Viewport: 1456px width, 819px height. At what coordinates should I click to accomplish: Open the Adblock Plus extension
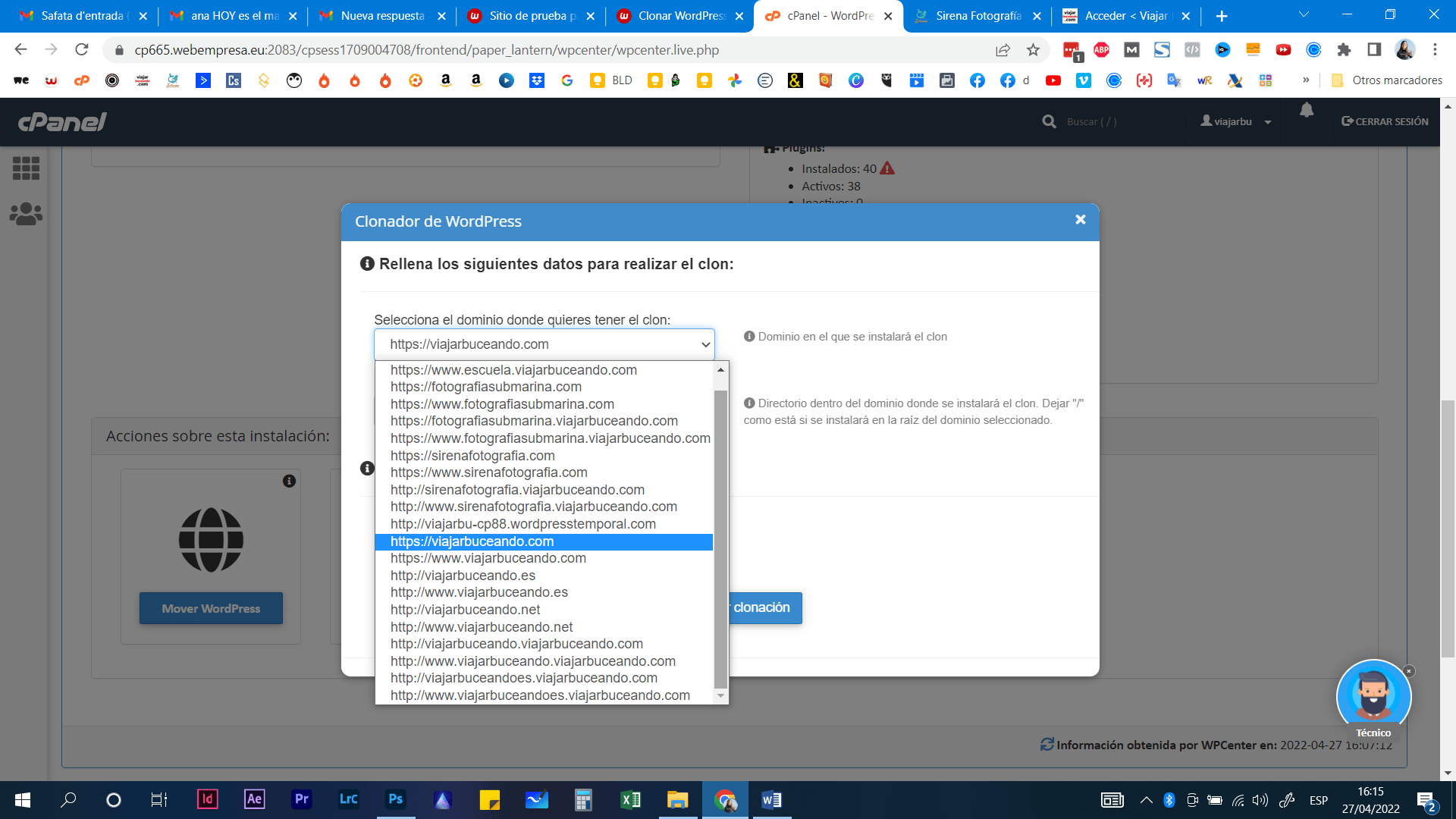pyautogui.click(x=1102, y=50)
